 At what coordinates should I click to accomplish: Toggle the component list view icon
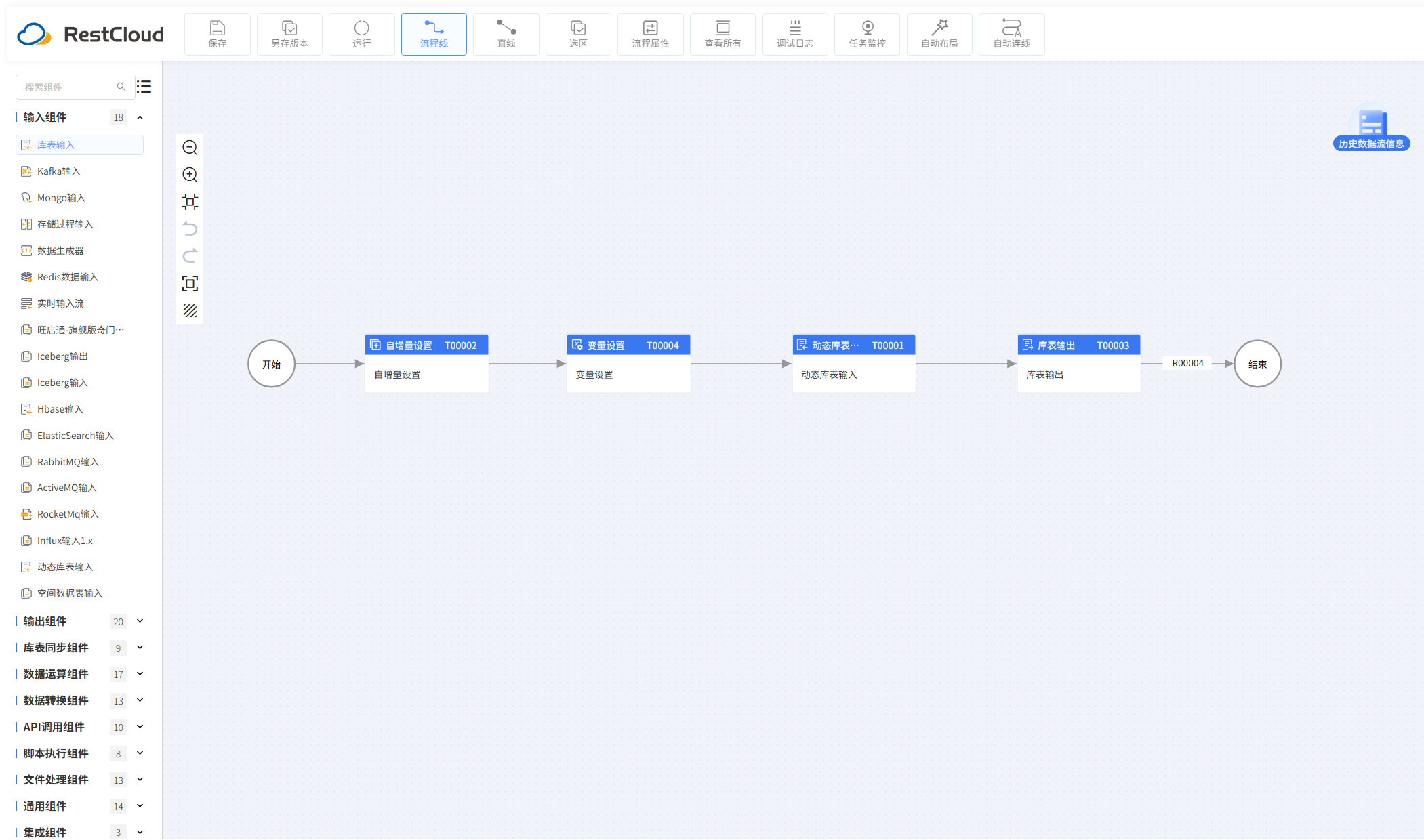[x=144, y=87]
